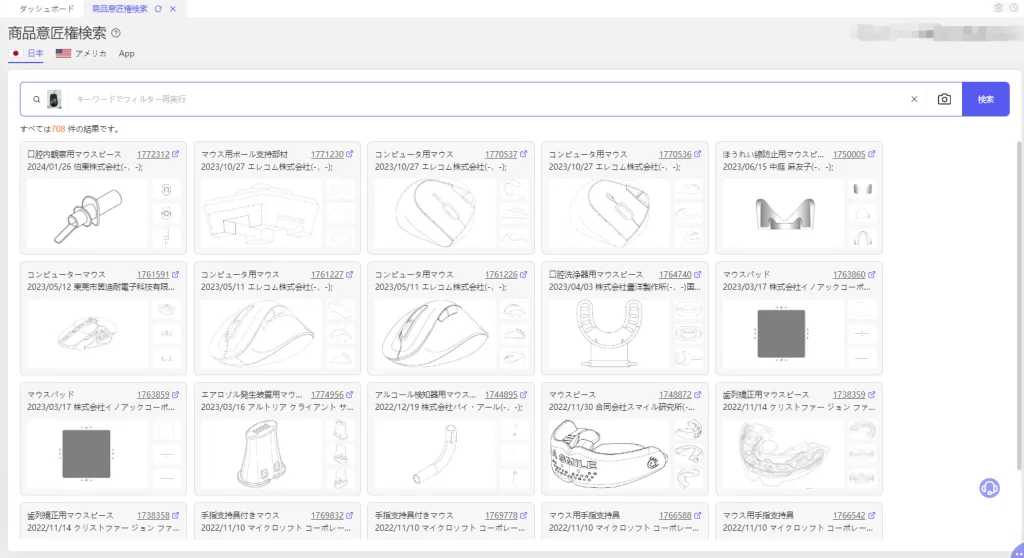The height and width of the screenshot is (558, 1024).
Task: Open camera image search
Action: coord(944,99)
